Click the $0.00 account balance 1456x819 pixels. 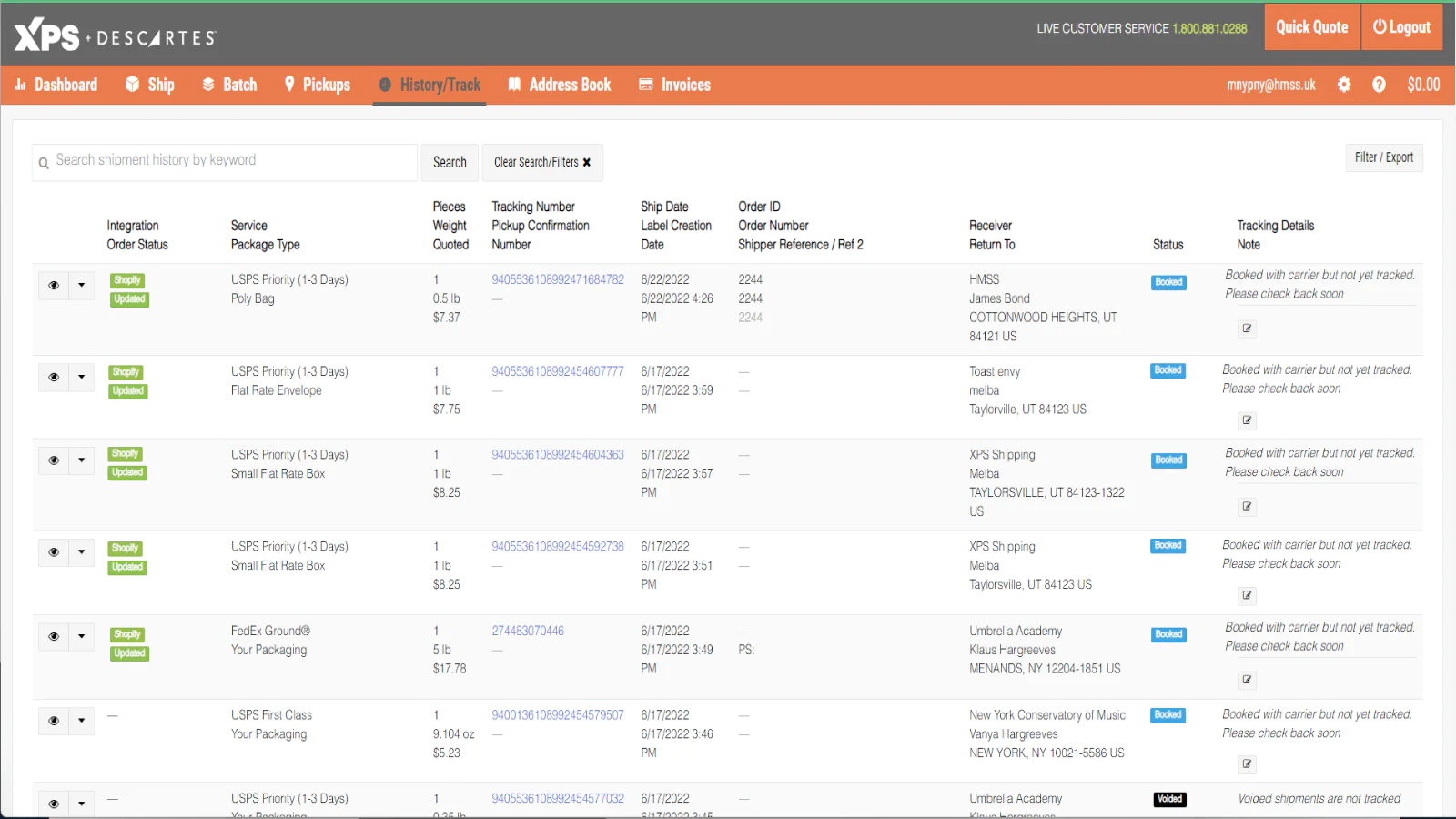click(x=1423, y=85)
